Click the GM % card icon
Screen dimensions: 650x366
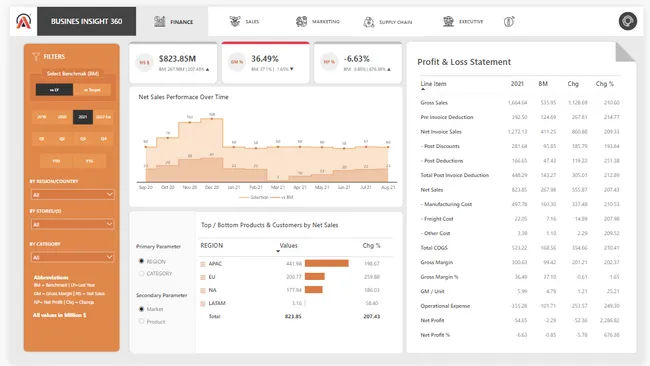tap(237, 62)
